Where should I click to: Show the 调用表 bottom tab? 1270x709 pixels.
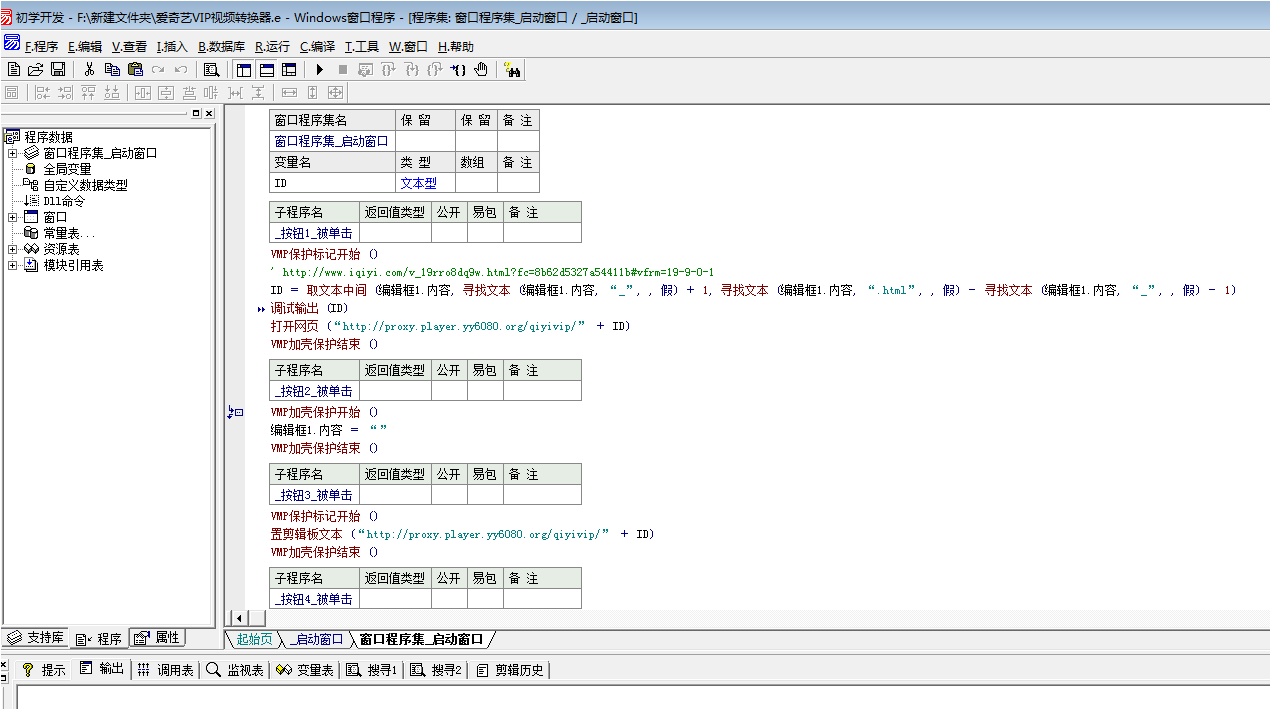coord(166,670)
